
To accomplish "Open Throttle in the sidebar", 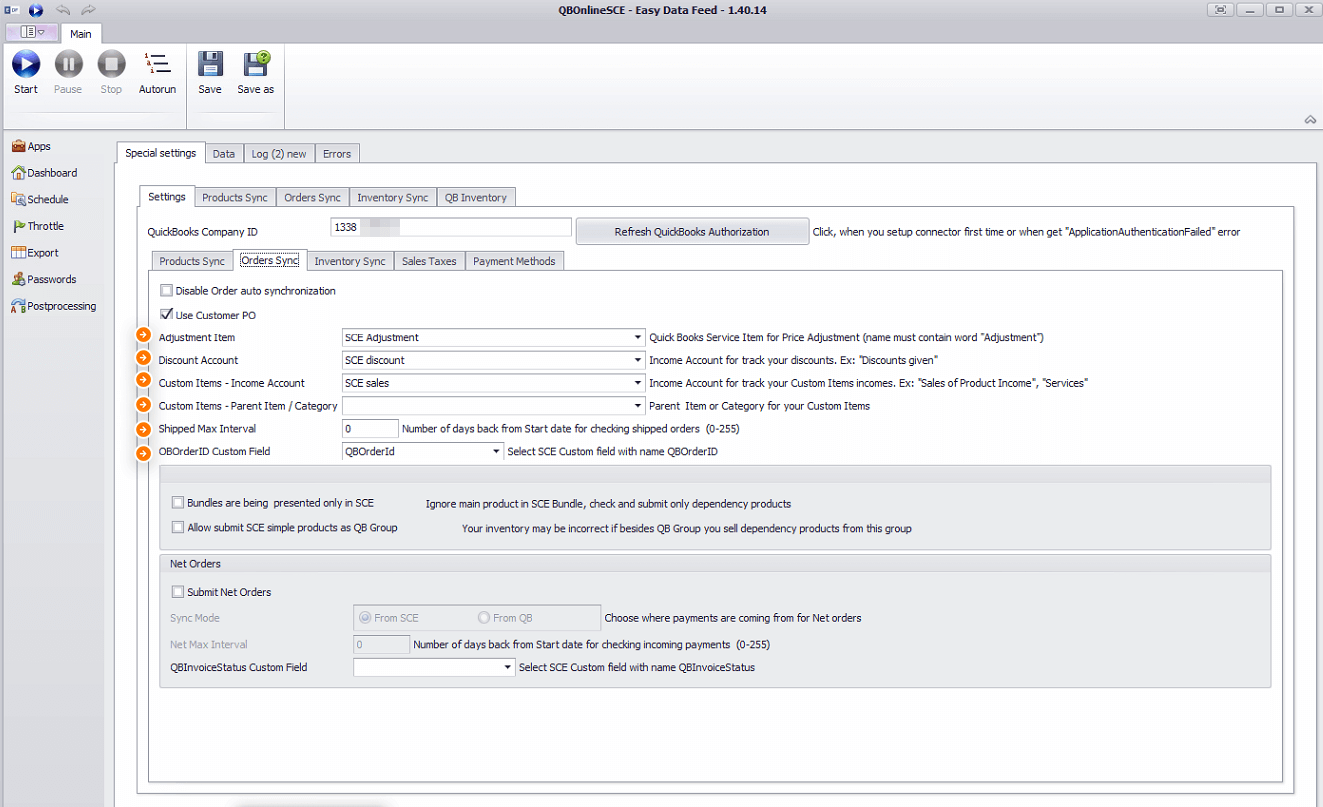I will point(38,226).
